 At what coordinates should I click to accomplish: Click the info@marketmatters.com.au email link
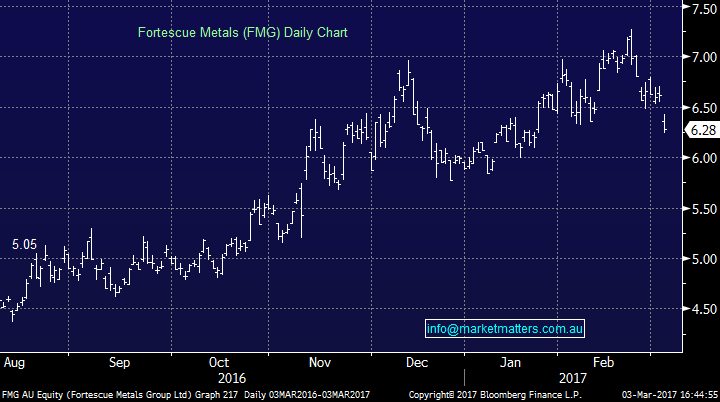(x=505, y=328)
